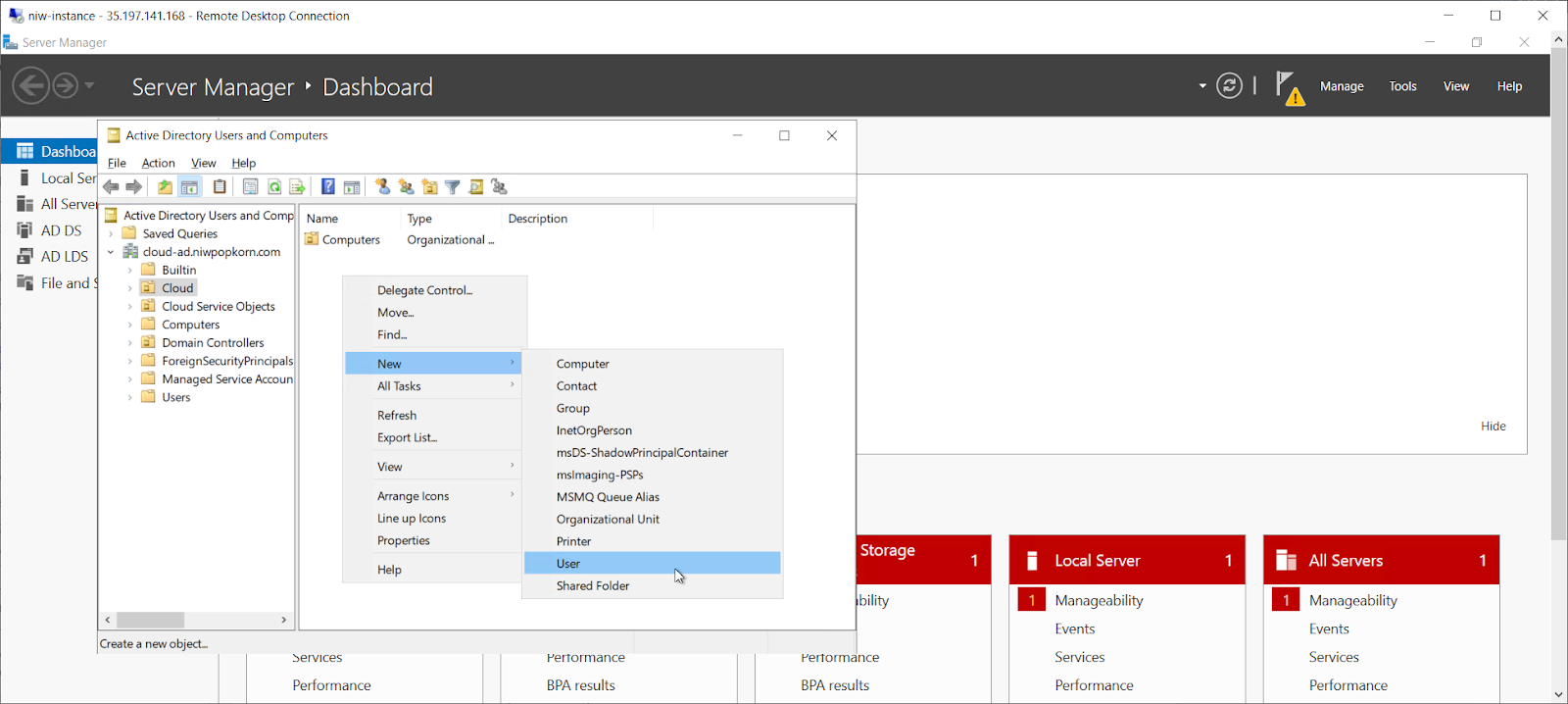Click the Create new user toolbar icon
This screenshot has width=1568, height=704.
382,186
